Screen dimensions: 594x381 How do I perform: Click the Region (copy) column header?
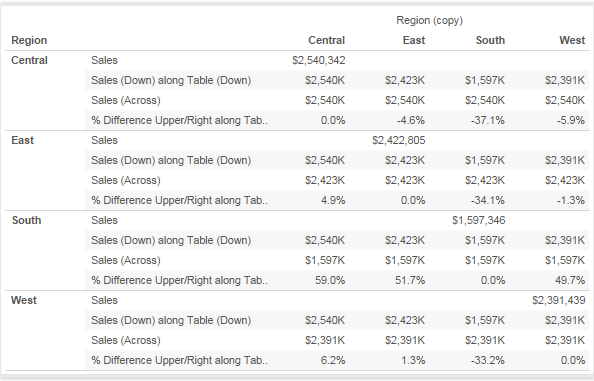[429, 20]
